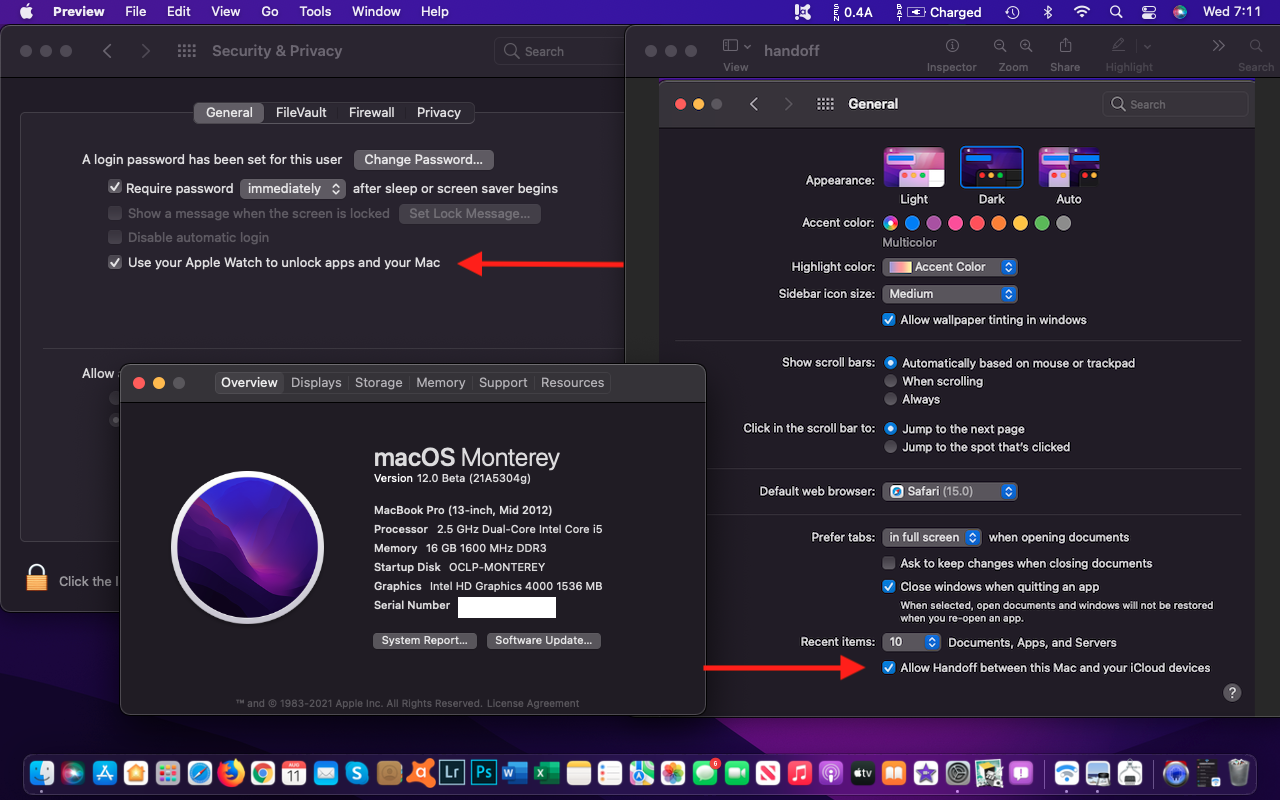Switch to Displays tab in About This Mac
Viewport: 1280px width, 800px height.
316,383
